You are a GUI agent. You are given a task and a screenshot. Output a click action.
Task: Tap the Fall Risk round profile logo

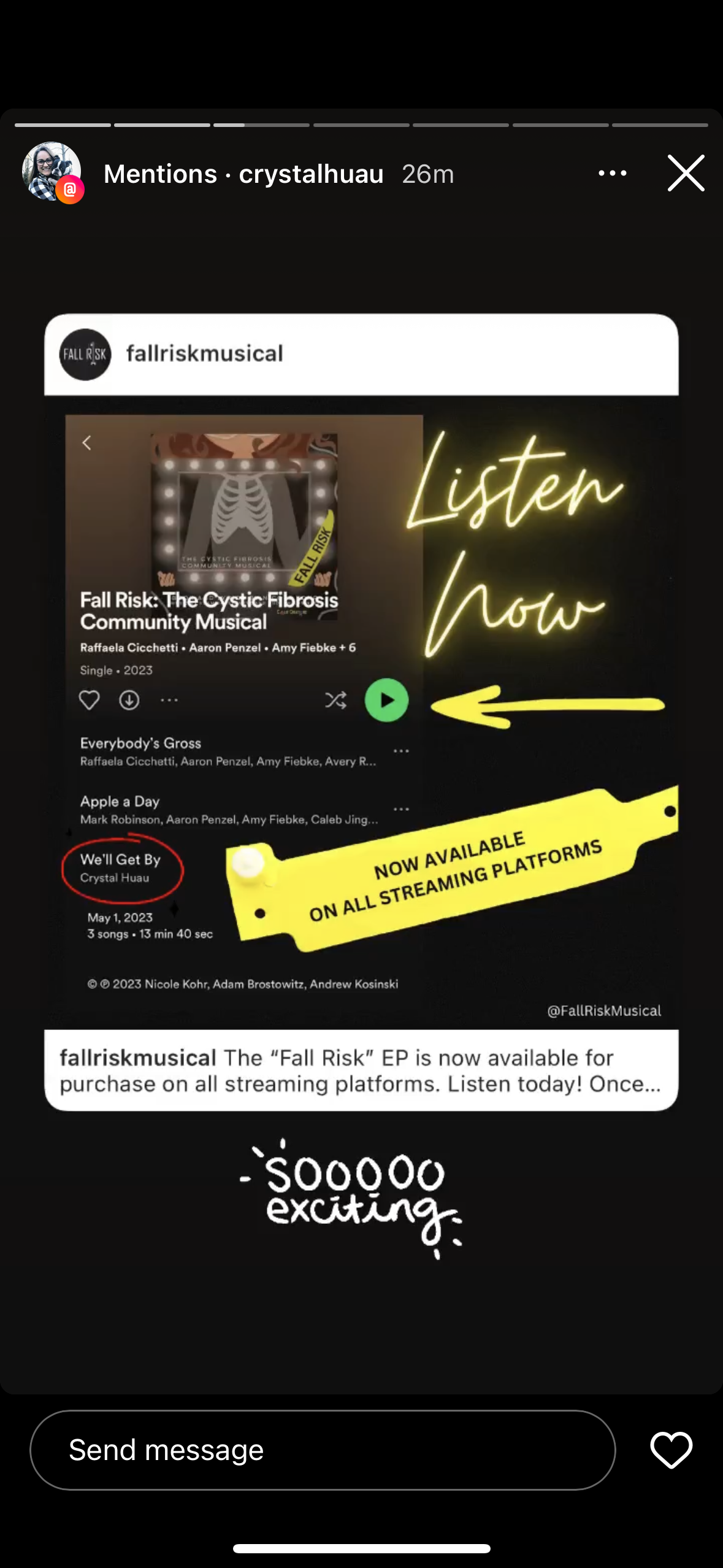coord(85,355)
